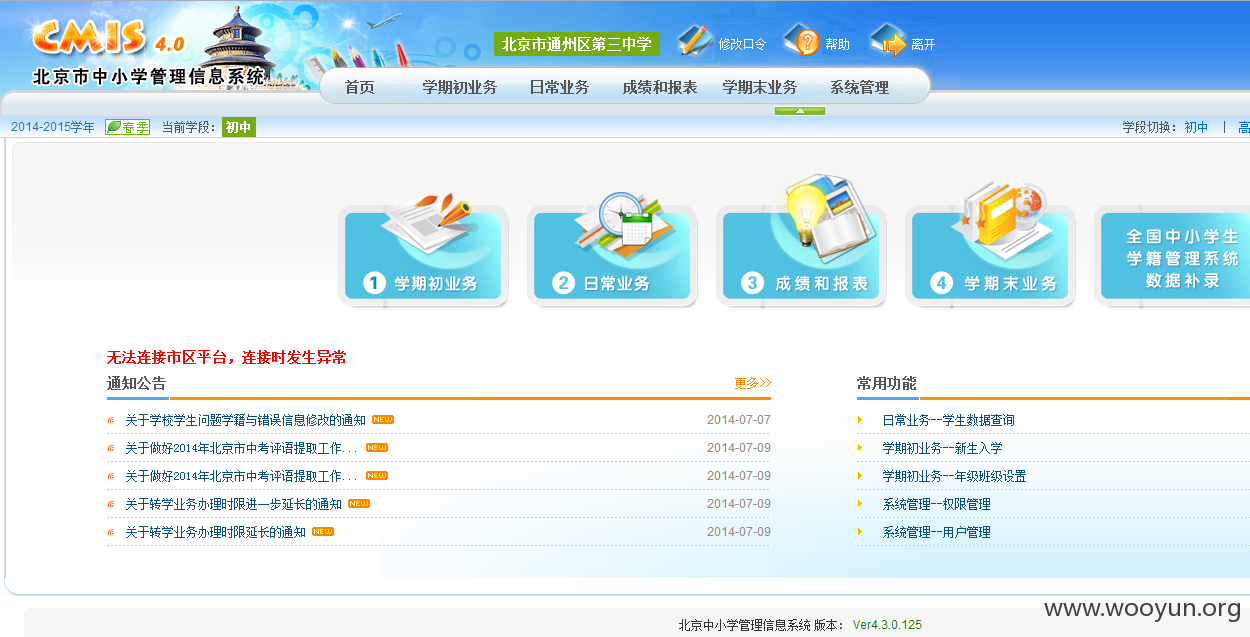1250x637 pixels.
Task: Open shortcut 日常业务--学生数据查询
Action: (x=948, y=420)
